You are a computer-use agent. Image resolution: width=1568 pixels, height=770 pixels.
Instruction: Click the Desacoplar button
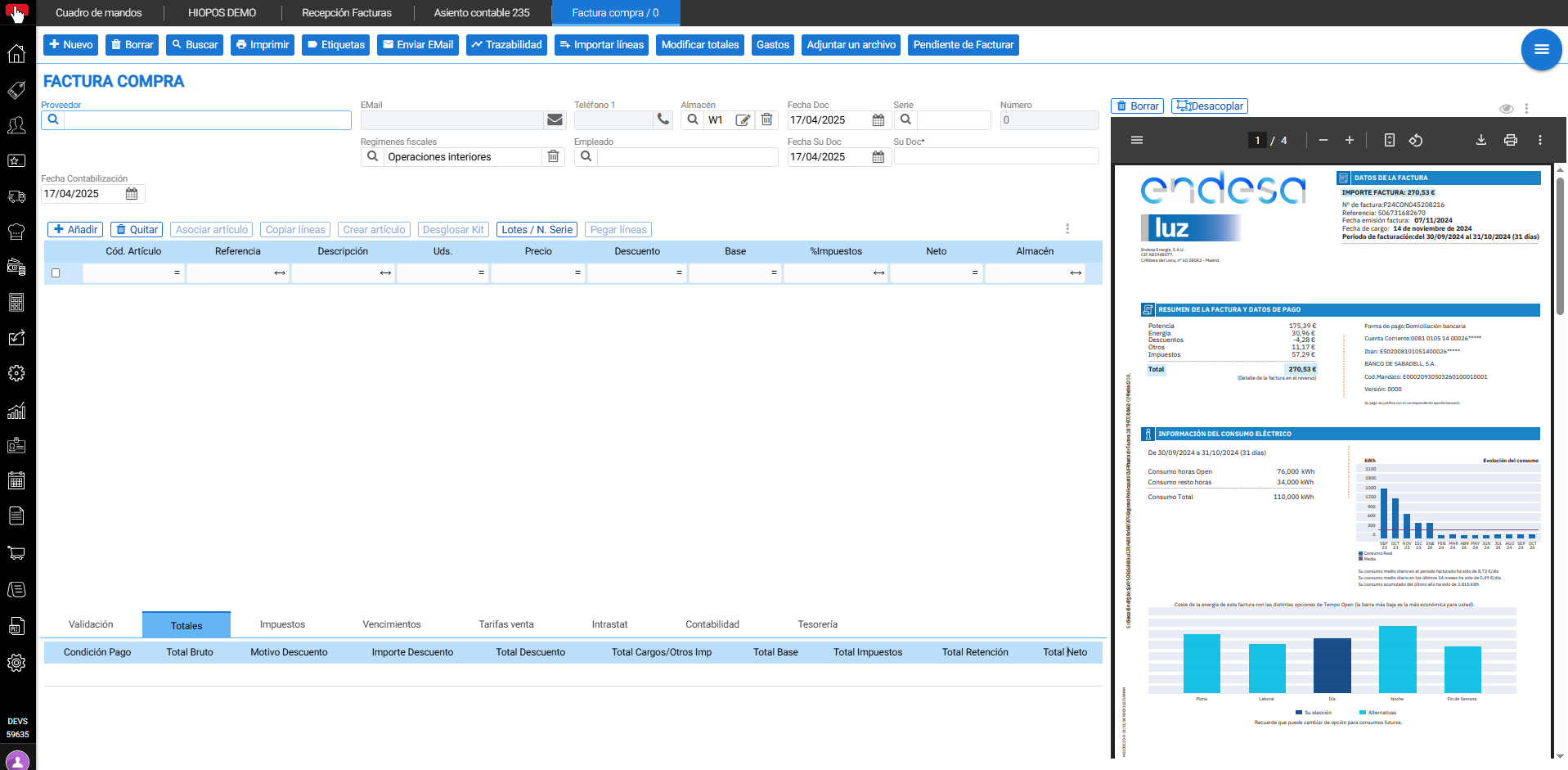point(1210,106)
